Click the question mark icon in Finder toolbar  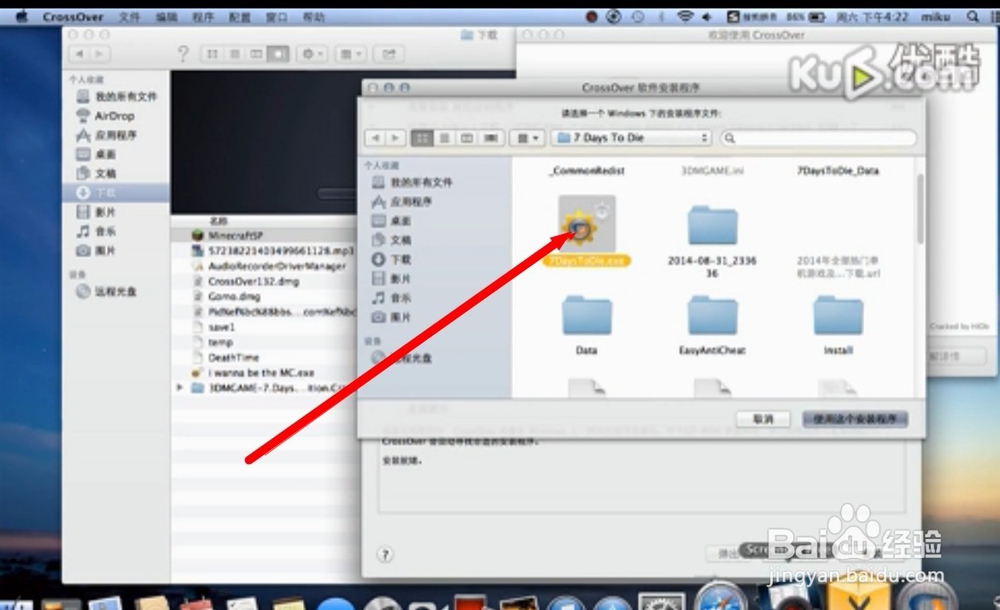pos(183,54)
